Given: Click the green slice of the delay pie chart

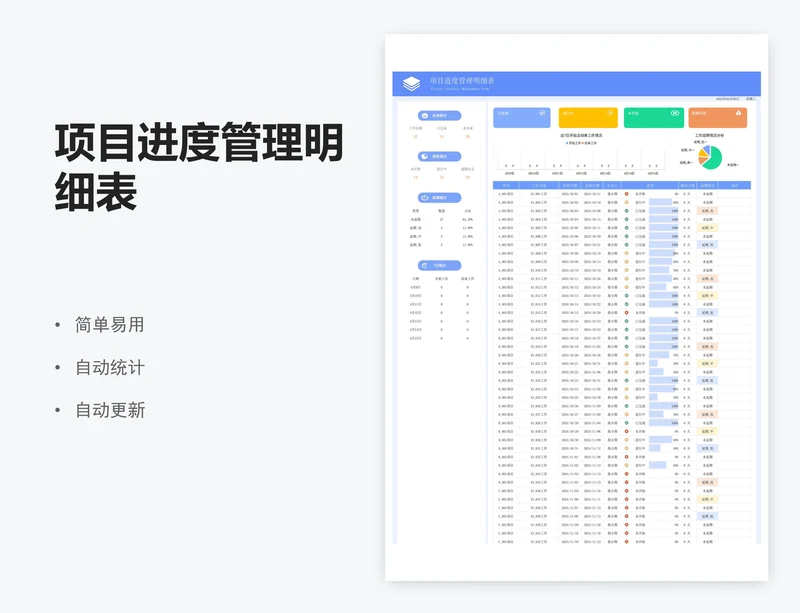Looking at the screenshot, I should [x=716, y=158].
